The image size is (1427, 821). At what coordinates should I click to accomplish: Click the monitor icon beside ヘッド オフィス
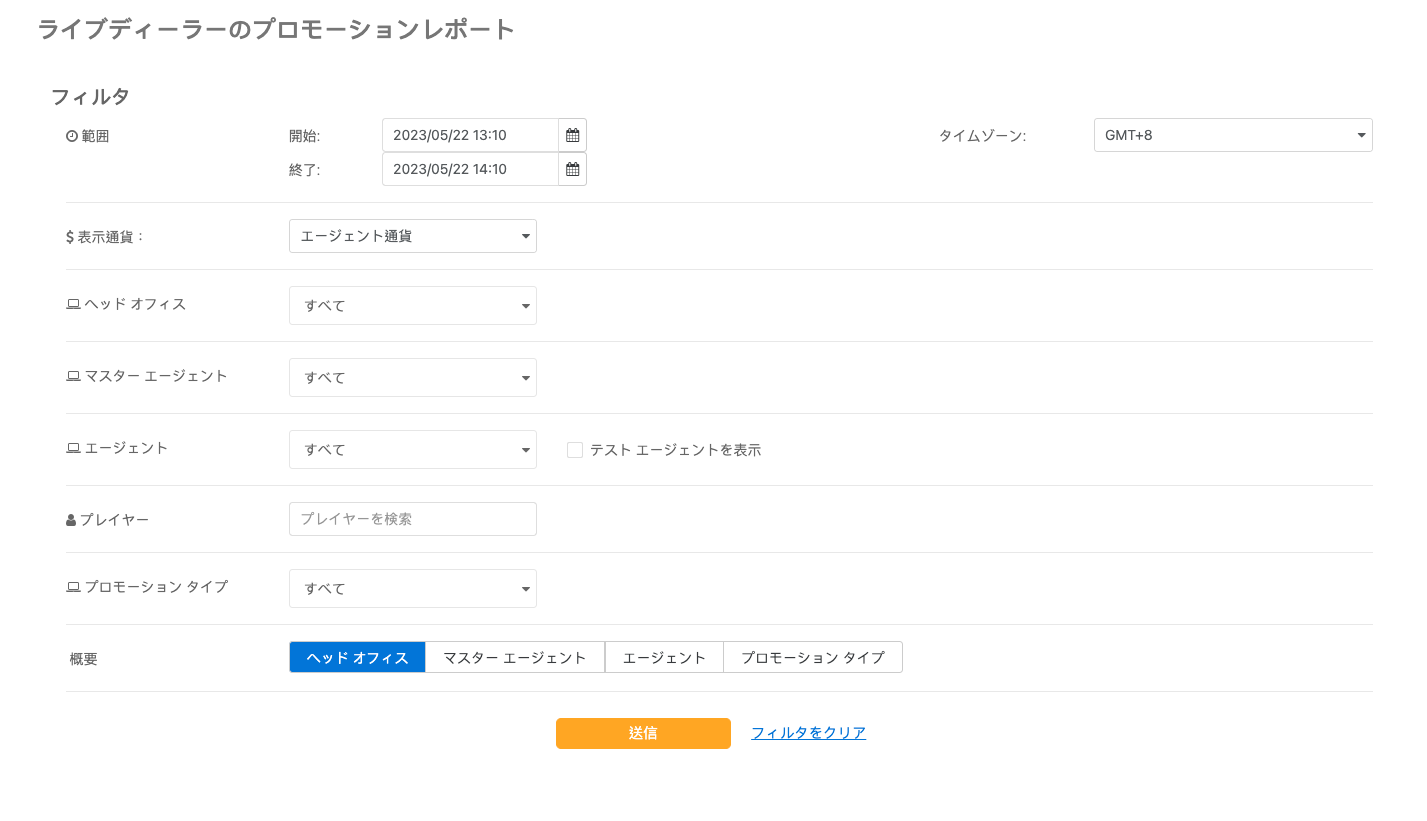pos(72,304)
